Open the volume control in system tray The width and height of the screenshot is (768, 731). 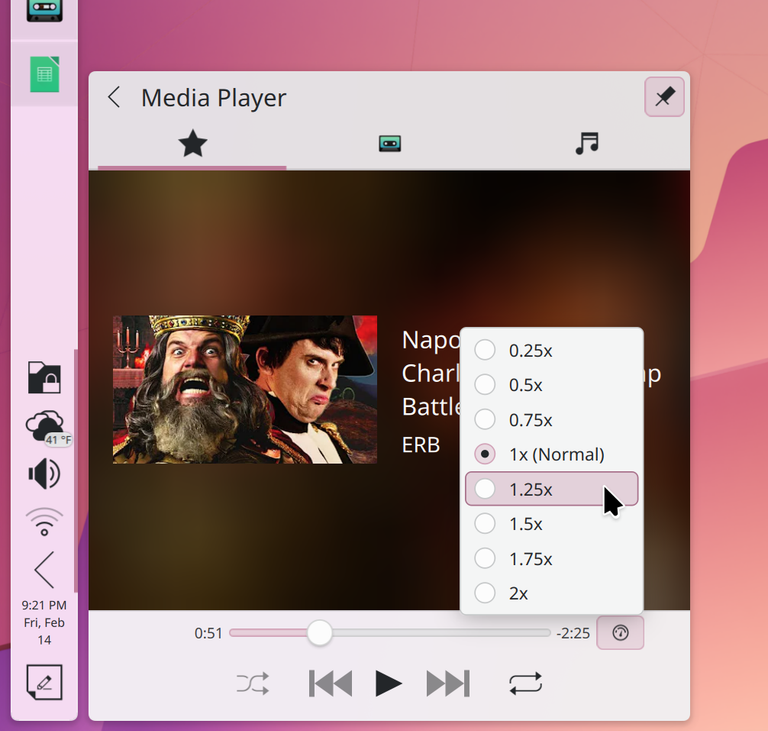(44, 473)
